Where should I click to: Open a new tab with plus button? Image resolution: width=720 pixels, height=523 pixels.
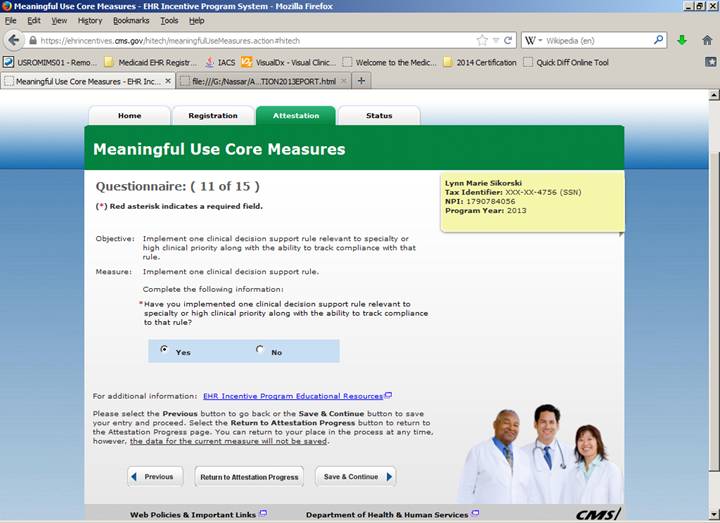pos(362,80)
